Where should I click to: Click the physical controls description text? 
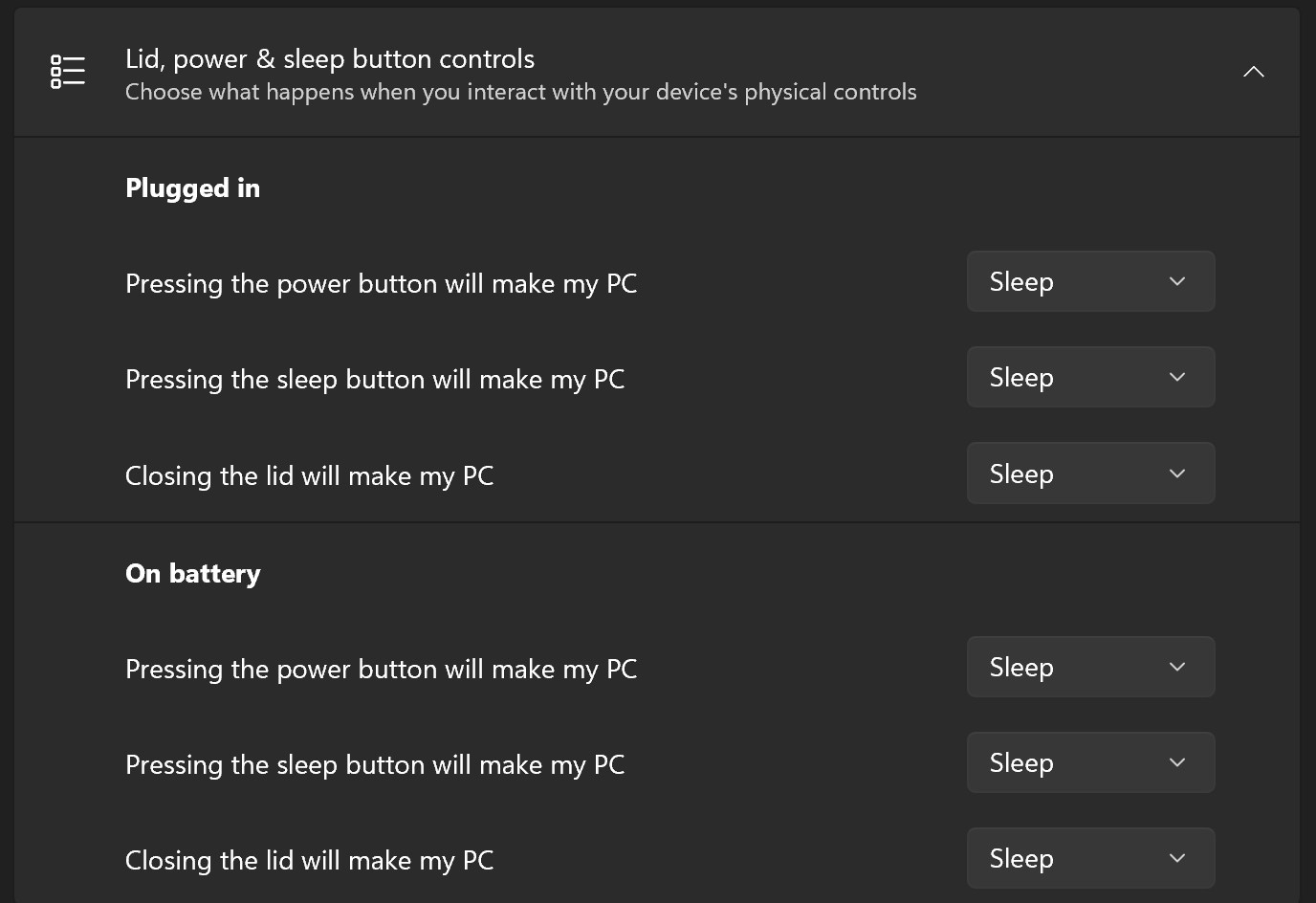pyautogui.click(x=520, y=92)
